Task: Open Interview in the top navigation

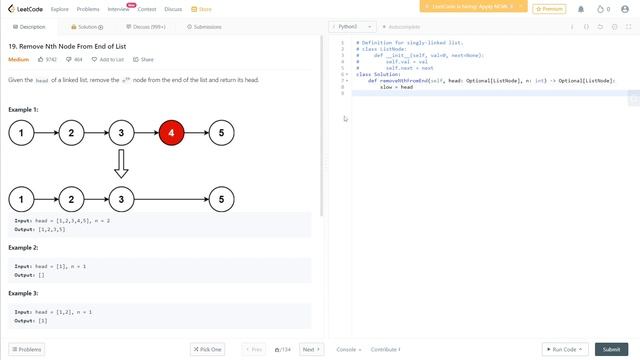Action: 118,9
